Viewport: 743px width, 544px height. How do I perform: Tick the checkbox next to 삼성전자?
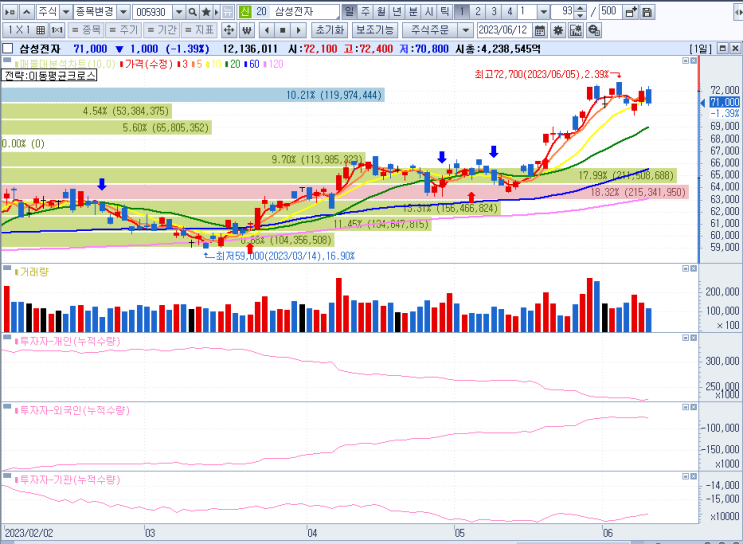tap(7, 49)
